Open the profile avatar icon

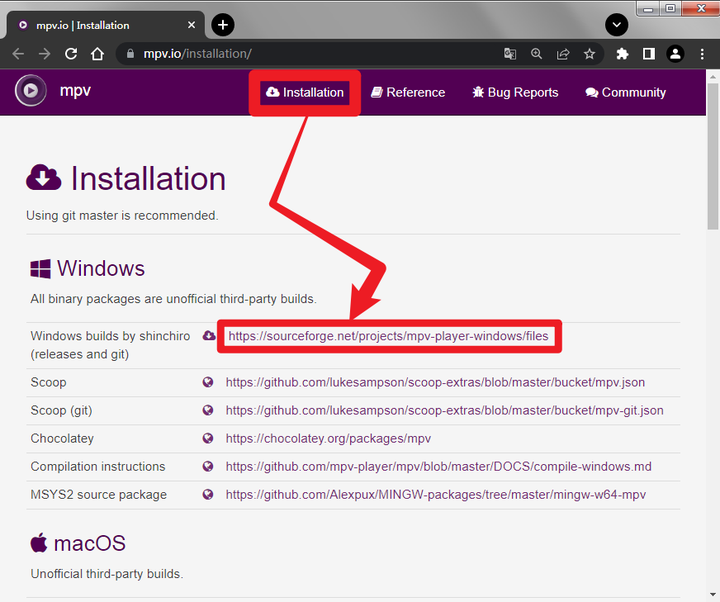click(x=675, y=54)
